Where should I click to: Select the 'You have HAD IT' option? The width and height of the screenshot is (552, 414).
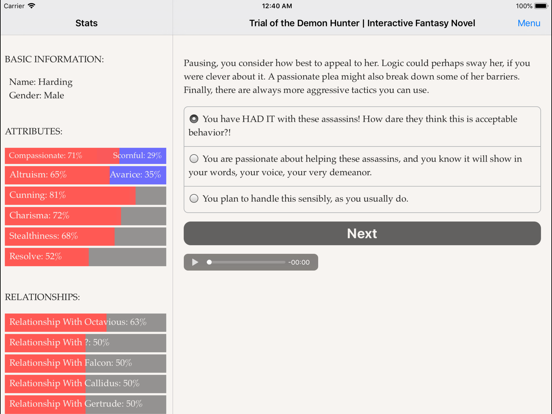point(362,126)
